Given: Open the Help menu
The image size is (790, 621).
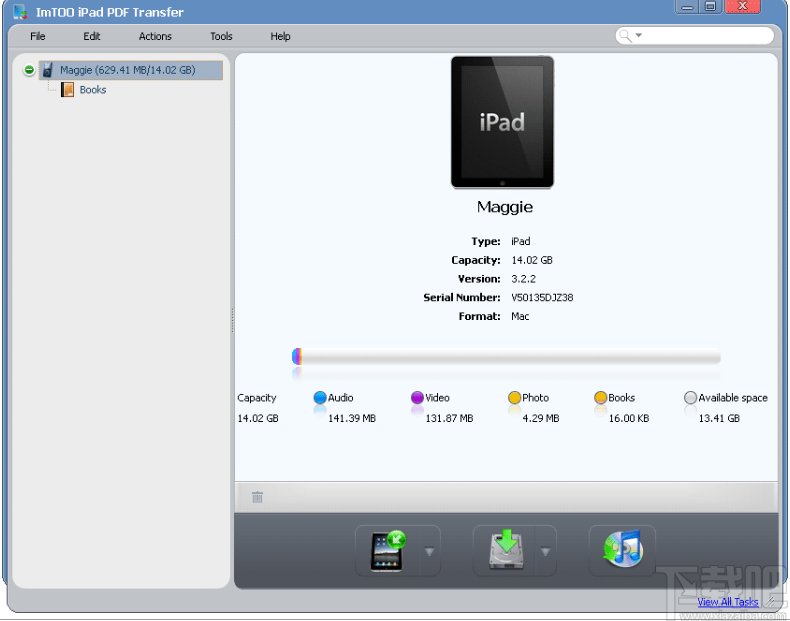Looking at the screenshot, I should [280, 36].
